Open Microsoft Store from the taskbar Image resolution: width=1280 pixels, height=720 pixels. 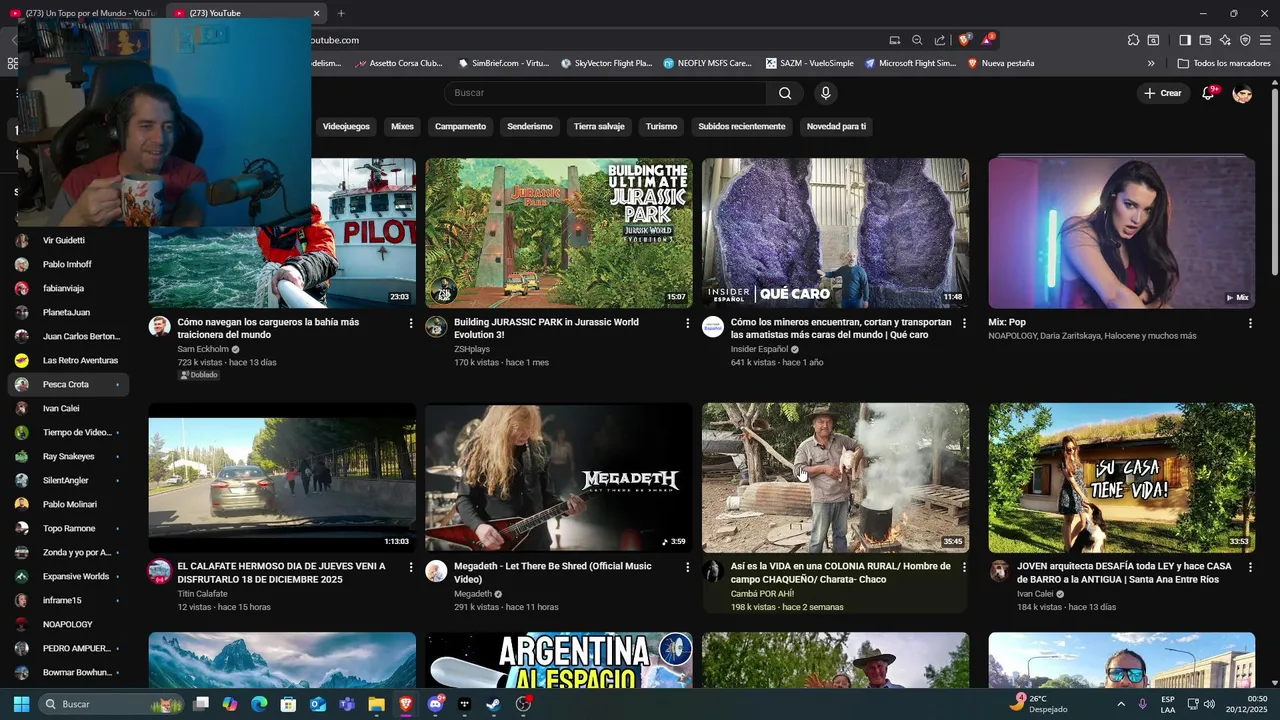[289, 704]
